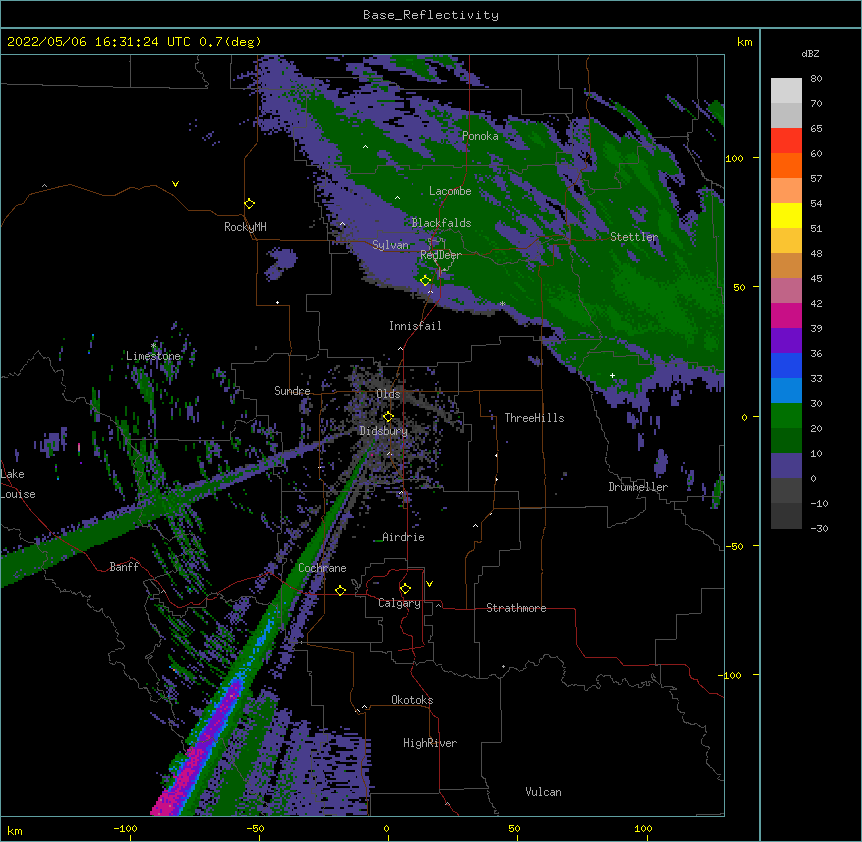Select the yellow diamond marker below Cochrane
The height and width of the screenshot is (842, 862).
[340, 591]
